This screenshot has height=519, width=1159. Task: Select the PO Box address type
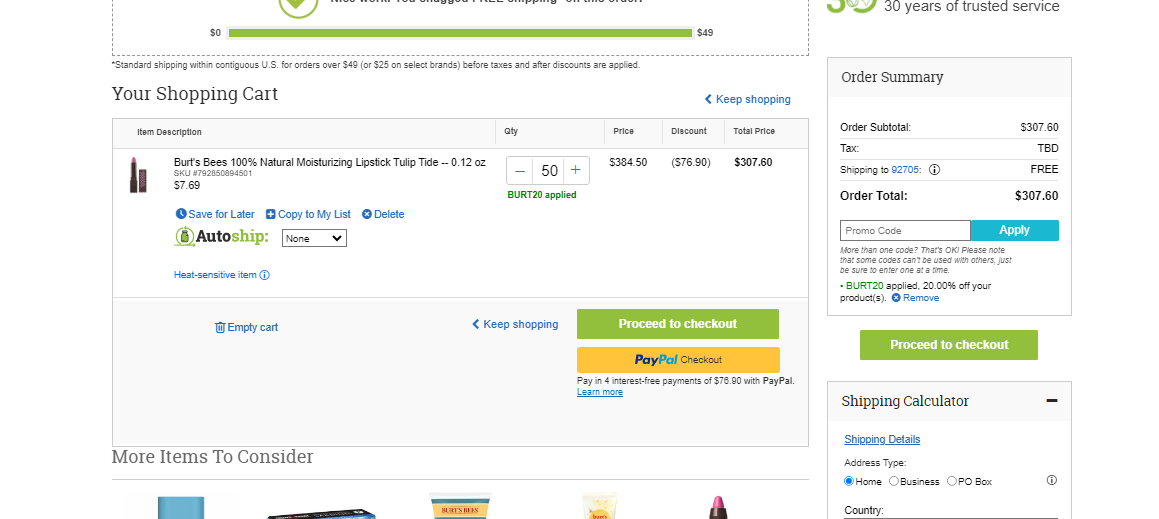952,481
